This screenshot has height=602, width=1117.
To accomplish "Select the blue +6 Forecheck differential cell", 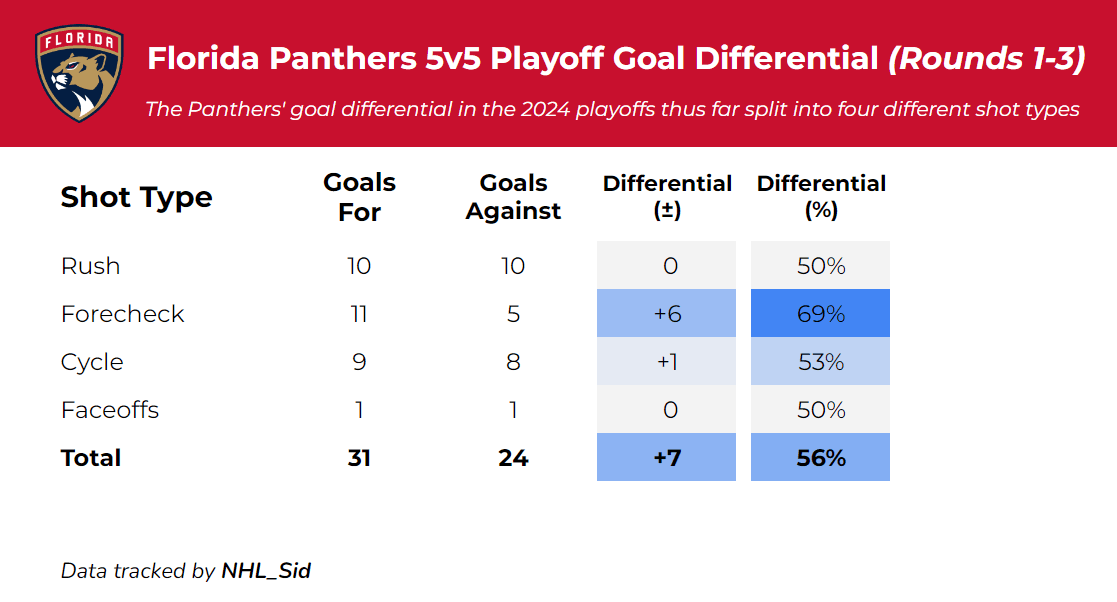I will pyautogui.click(x=667, y=314).
